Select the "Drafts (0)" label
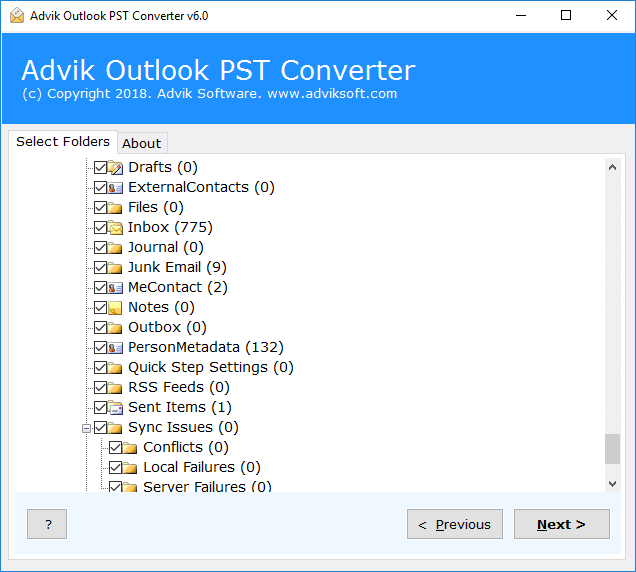Viewport: 636px width, 572px height. click(x=163, y=167)
